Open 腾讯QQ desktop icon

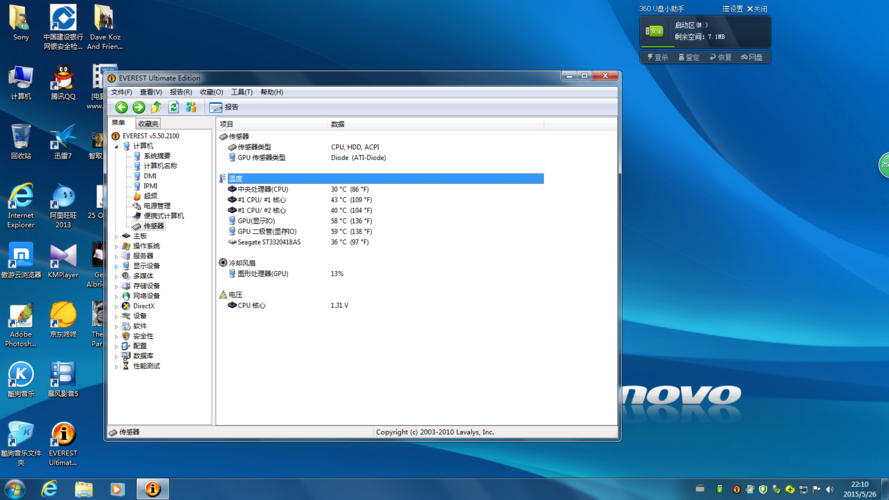[63, 83]
